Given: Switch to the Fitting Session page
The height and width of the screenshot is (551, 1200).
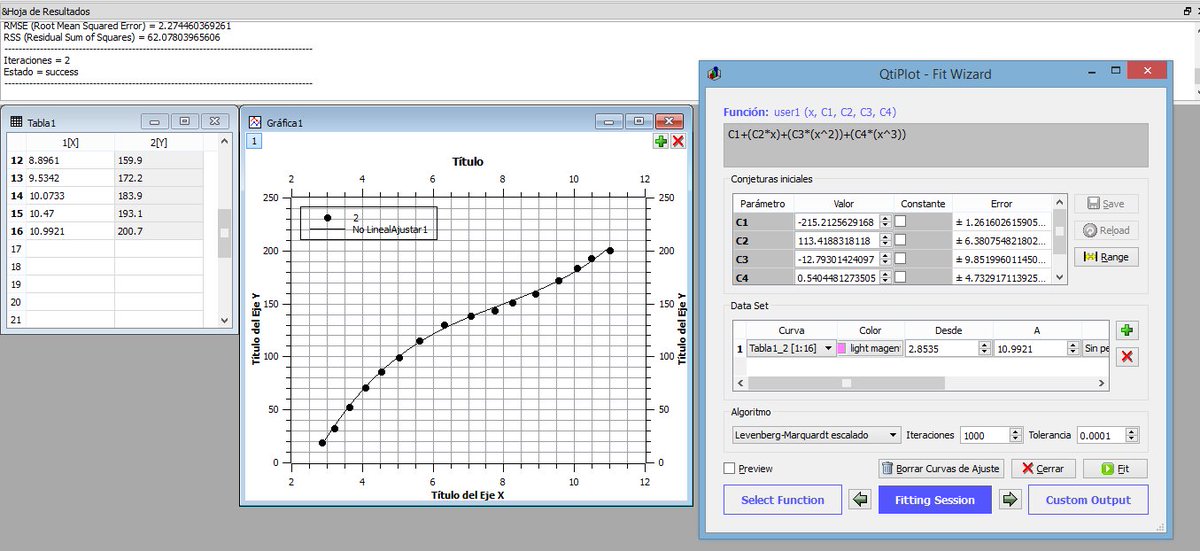Looking at the screenshot, I should [934, 500].
